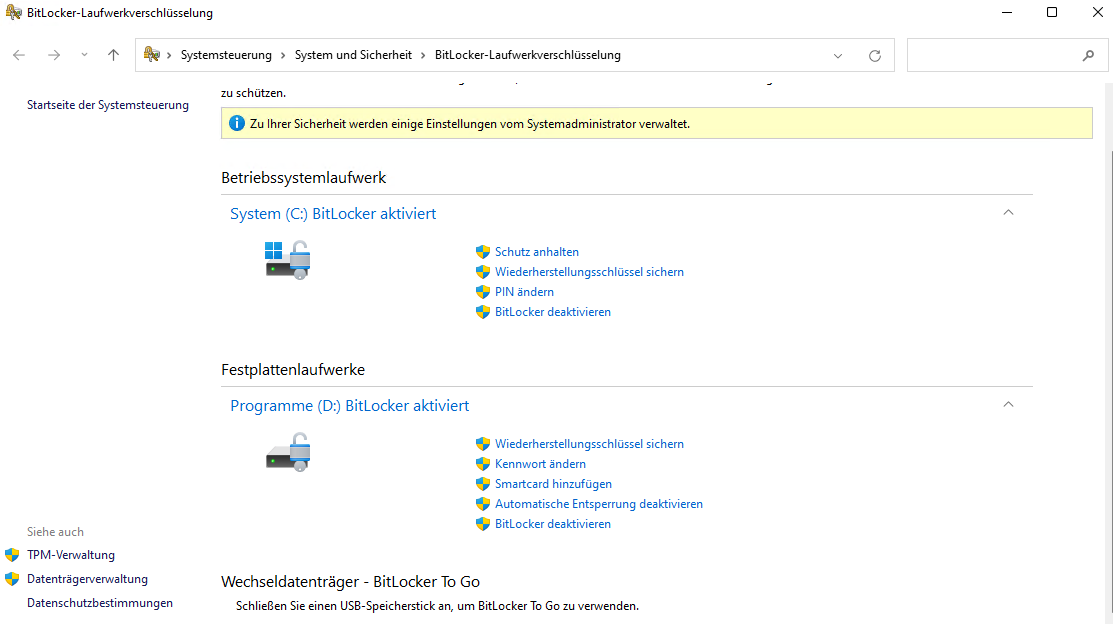Image resolution: width=1113 pixels, height=624 pixels.
Task: Open Datenträgerverwaltung
Action: 87,579
